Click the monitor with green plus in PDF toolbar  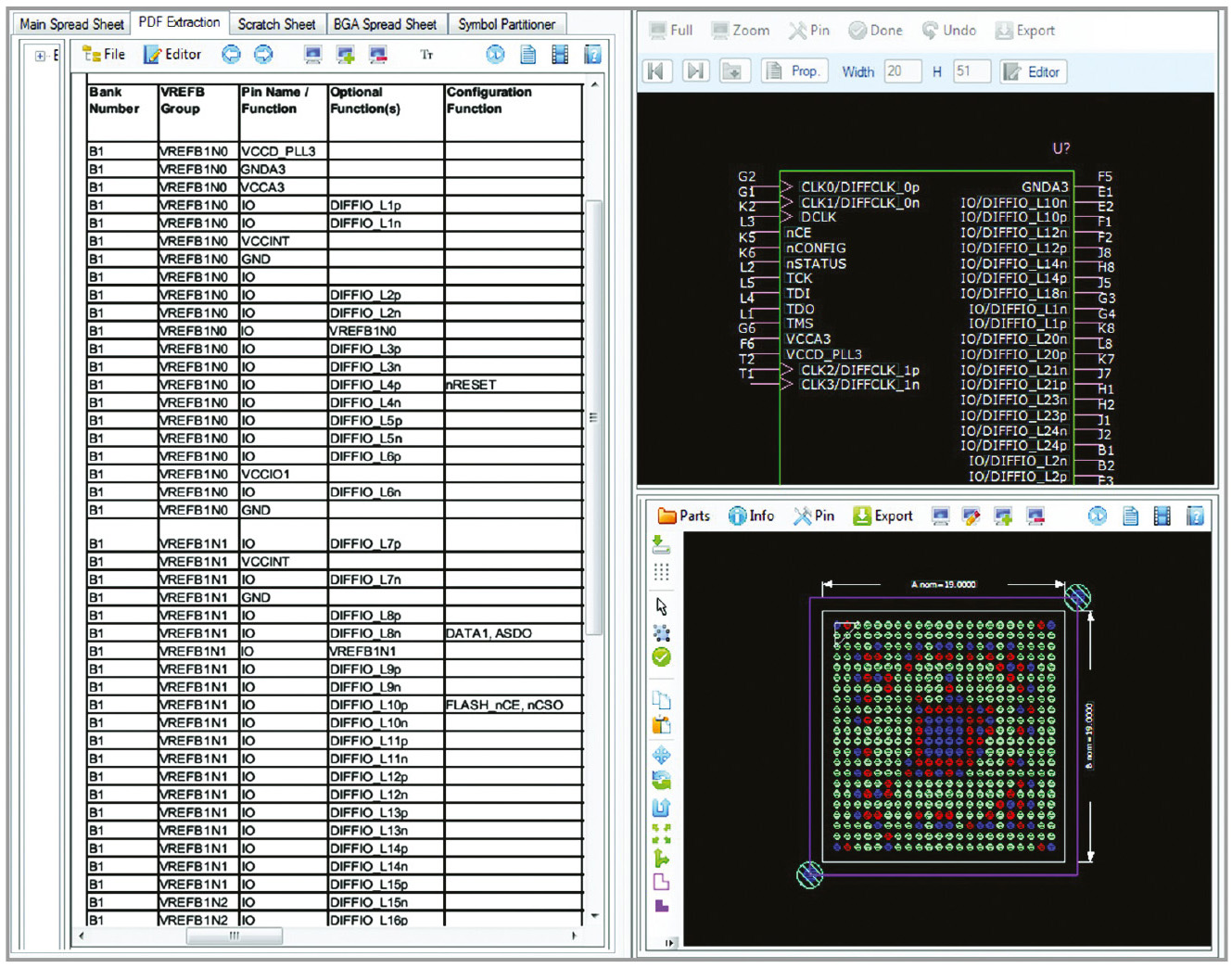tap(345, 55)
